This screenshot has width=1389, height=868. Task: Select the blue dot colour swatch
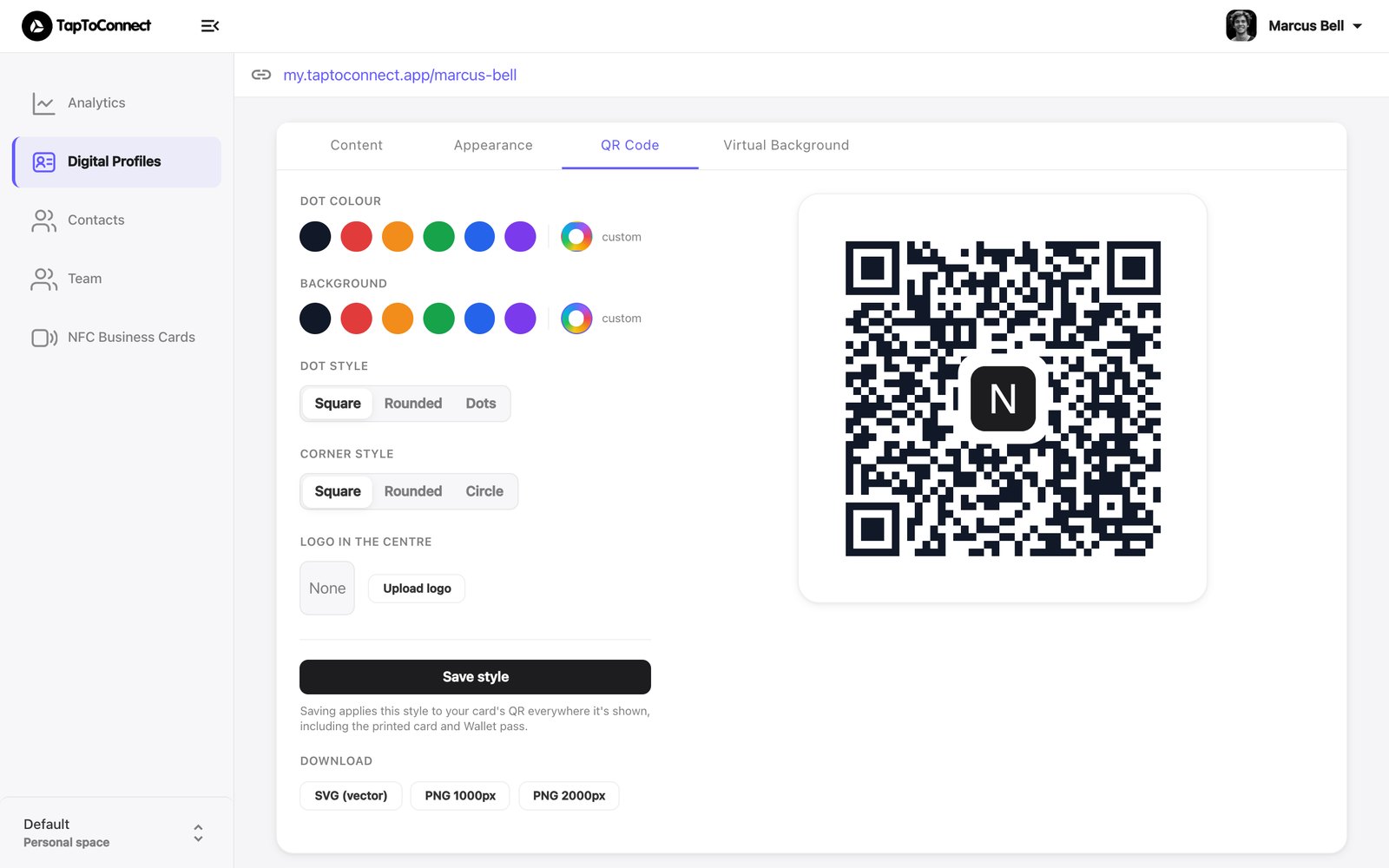(x=479, y=237)
